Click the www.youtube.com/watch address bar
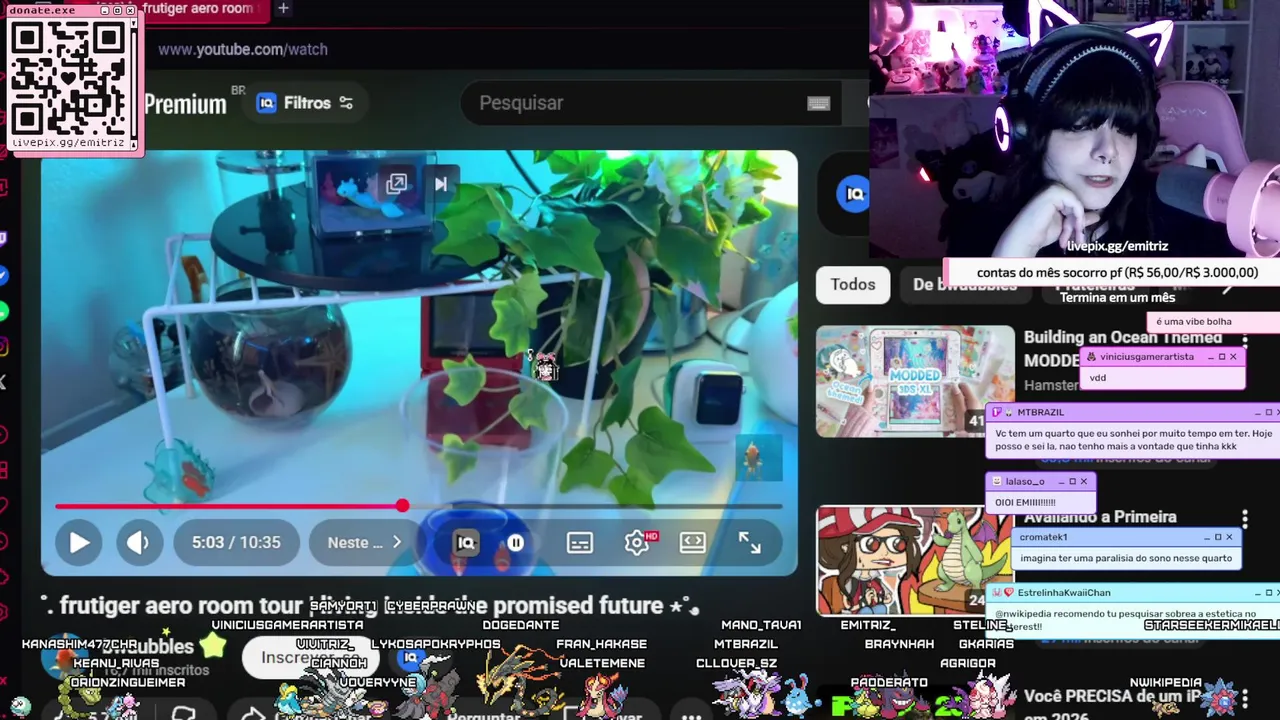Image resolution: width=1280 pixels, height=720 pixels. (x=243, y=49)
